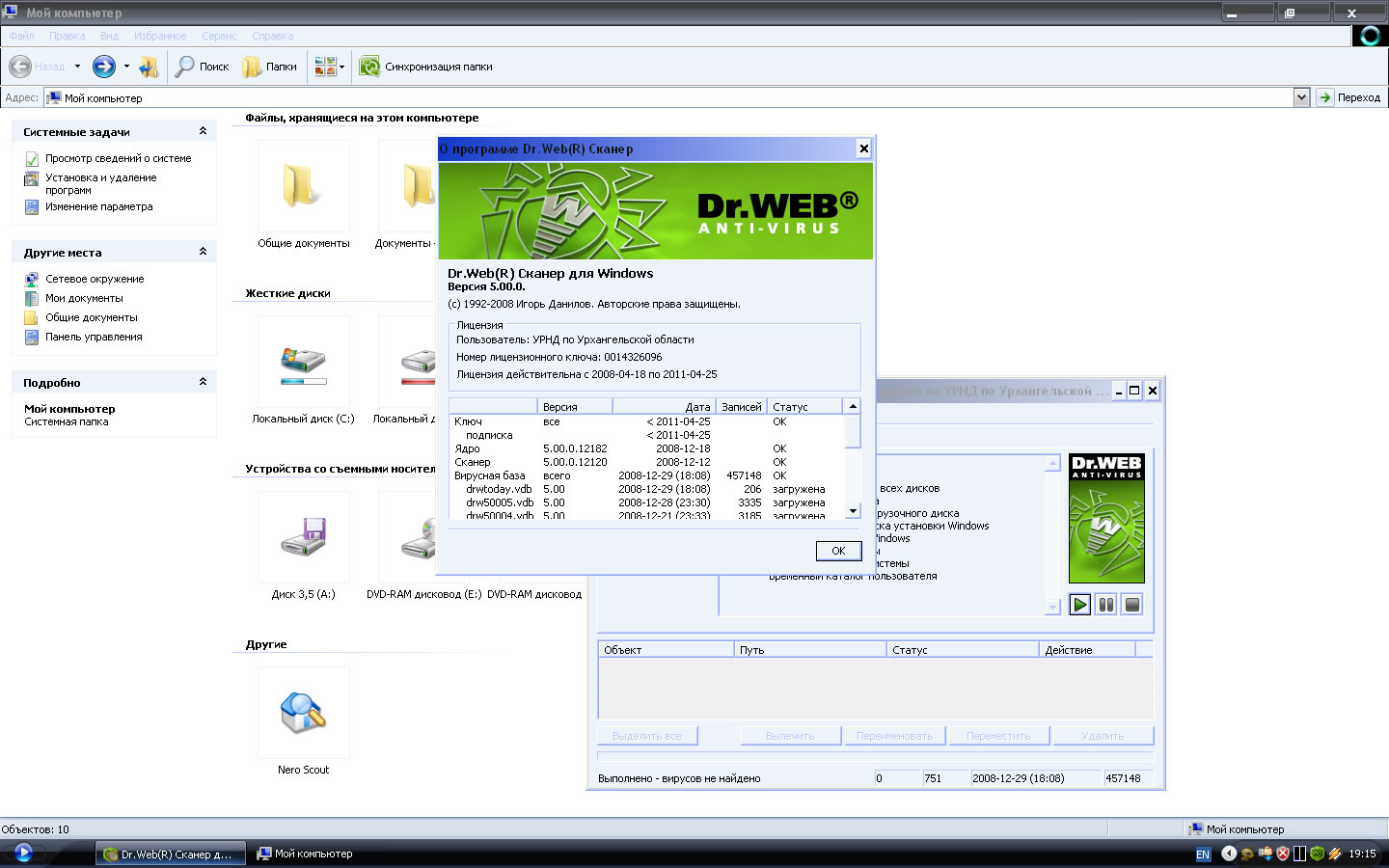Click Изменение параметра link
The width and height of the screenshot is (1389, 868).
[98, 206]
